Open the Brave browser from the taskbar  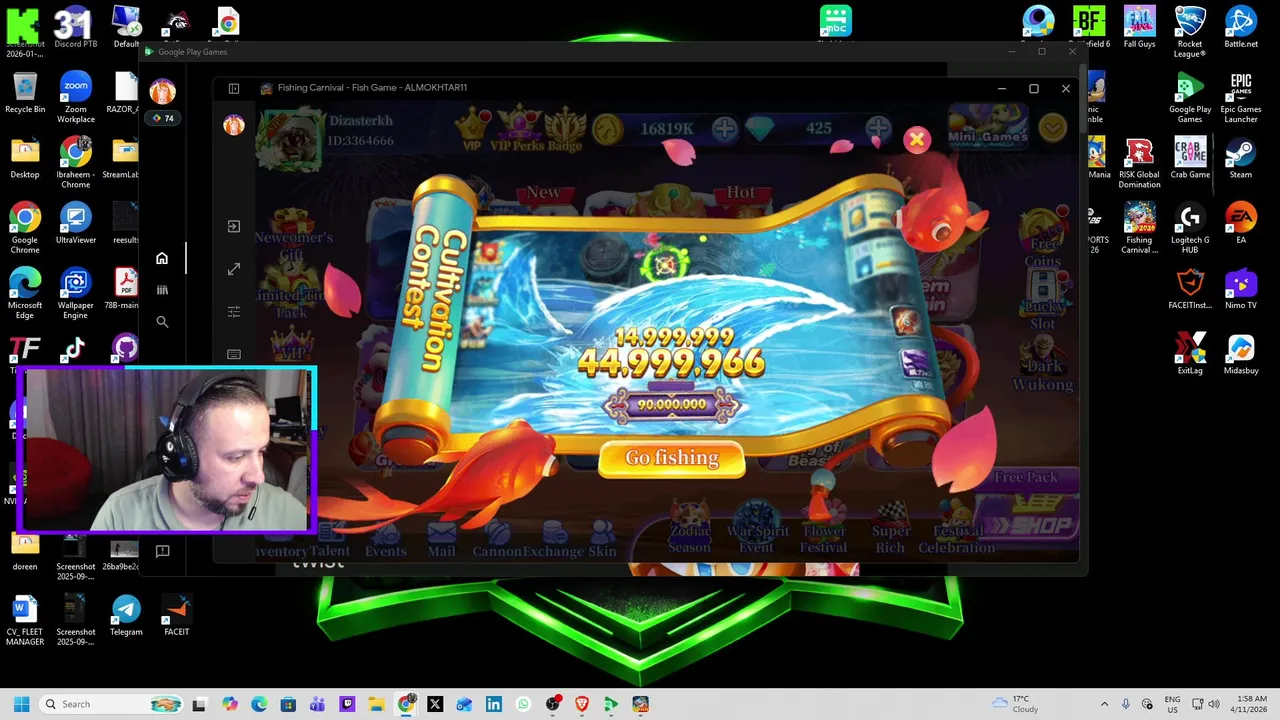pyautogui.click(x=582, y=704)
